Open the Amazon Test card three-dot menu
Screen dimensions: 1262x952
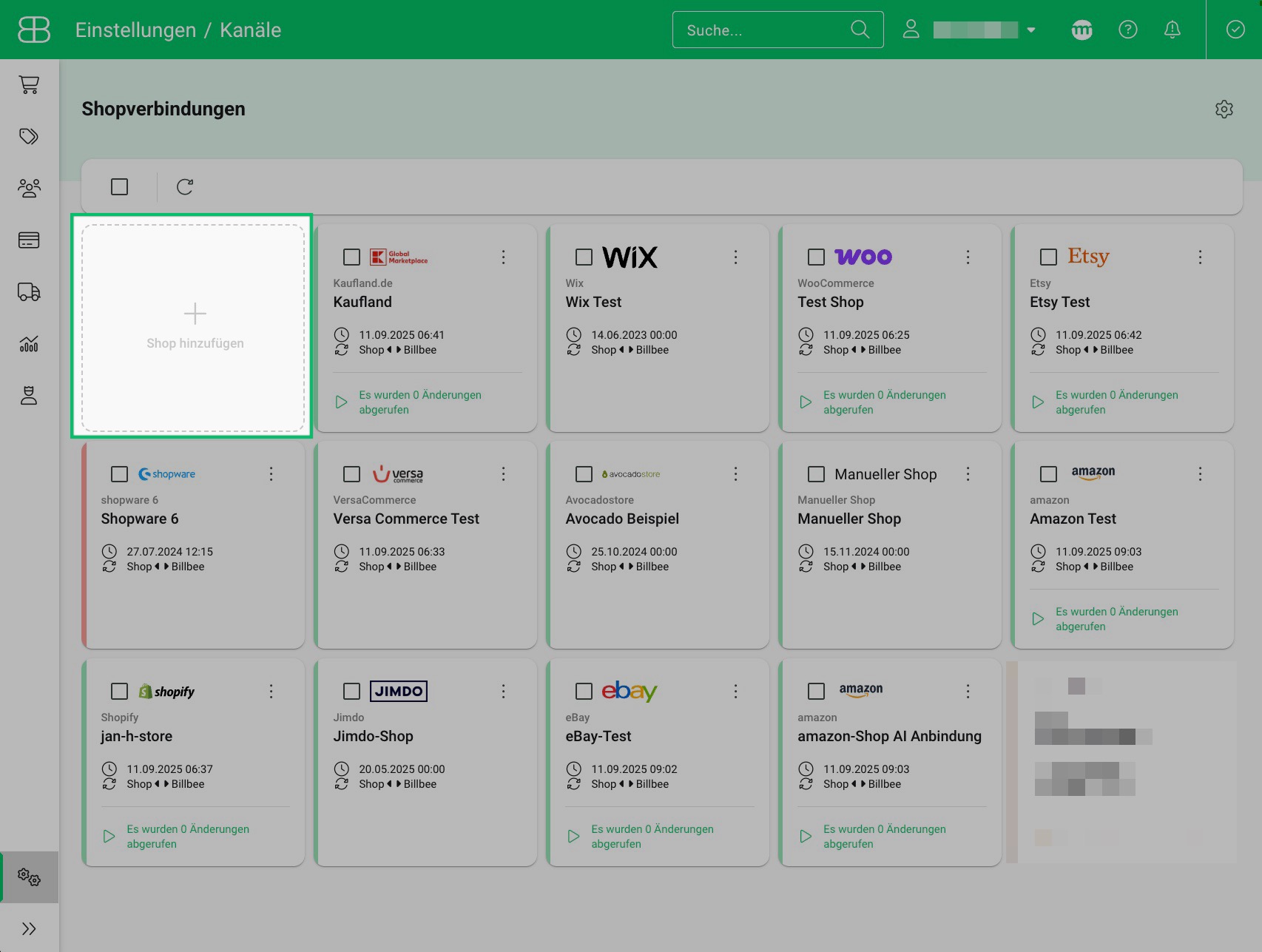[1200, 474]
